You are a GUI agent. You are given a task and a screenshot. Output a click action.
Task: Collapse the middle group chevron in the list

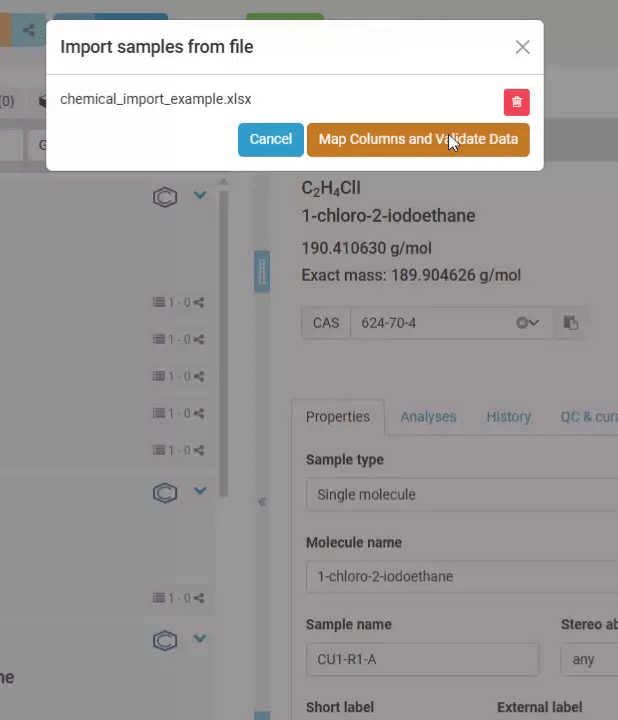pos(200,490)
